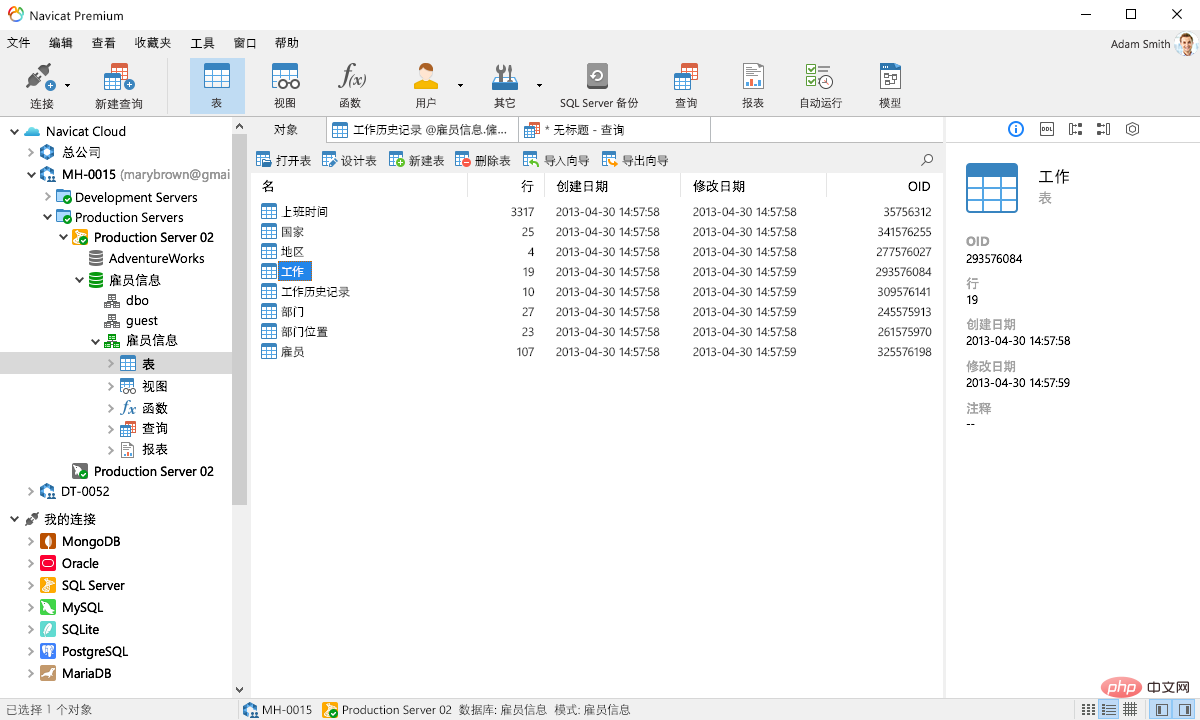Switch to the 工作历史记录 tab

[x=422, y=130]
